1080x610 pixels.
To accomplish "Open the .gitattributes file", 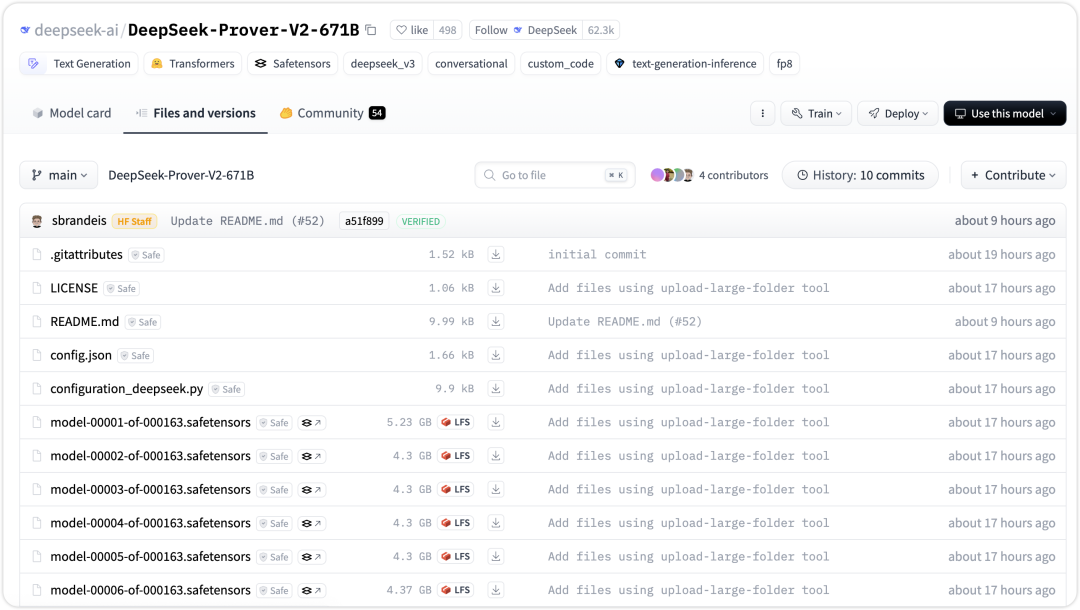I will tap(86, 254).
